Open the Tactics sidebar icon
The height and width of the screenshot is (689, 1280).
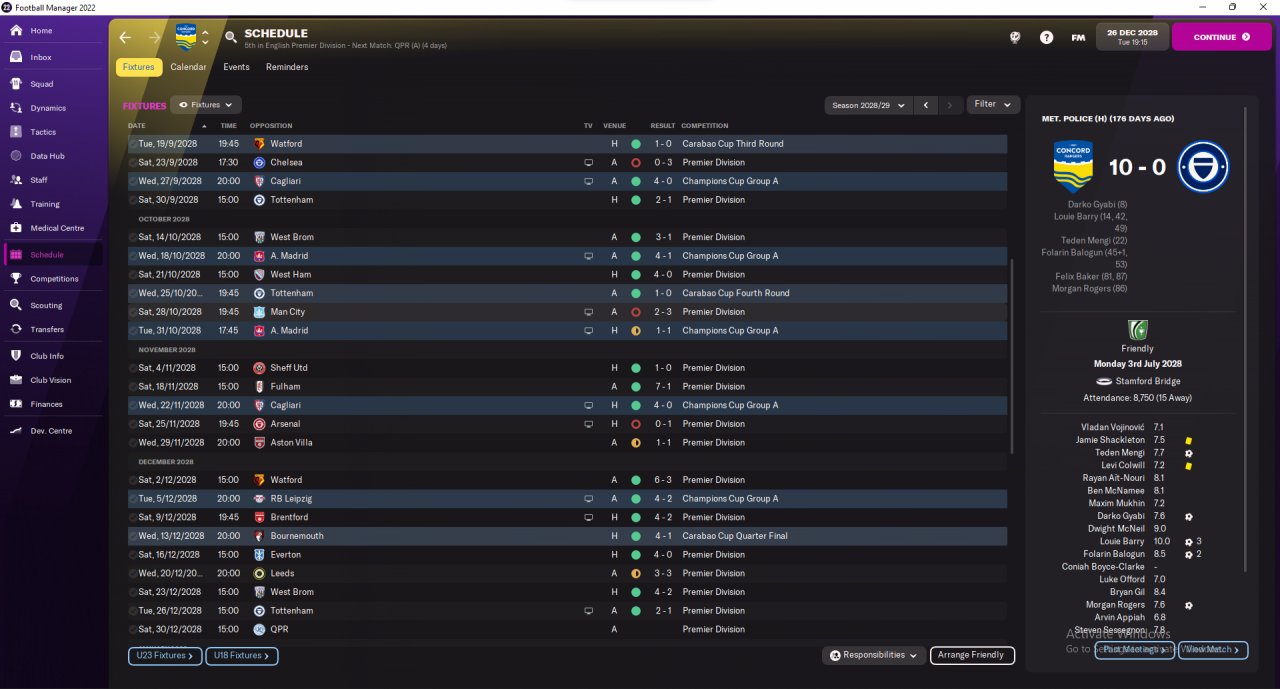pos(16,132)
